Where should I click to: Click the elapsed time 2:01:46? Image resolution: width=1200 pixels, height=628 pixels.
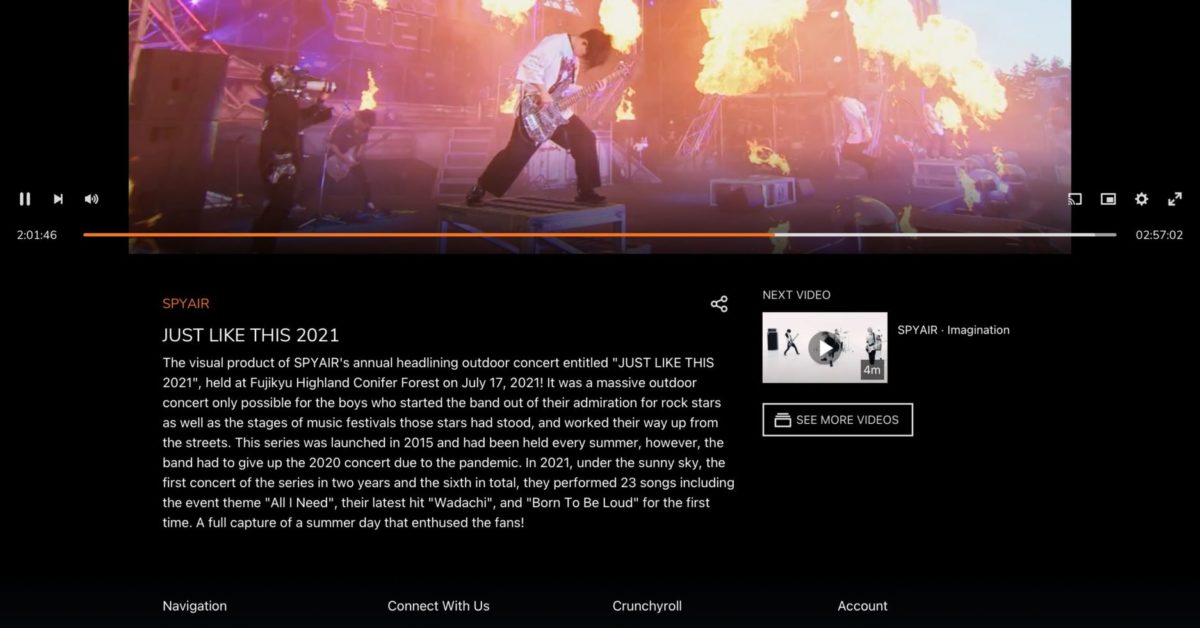pyautogui.click(x=37, y=235)
